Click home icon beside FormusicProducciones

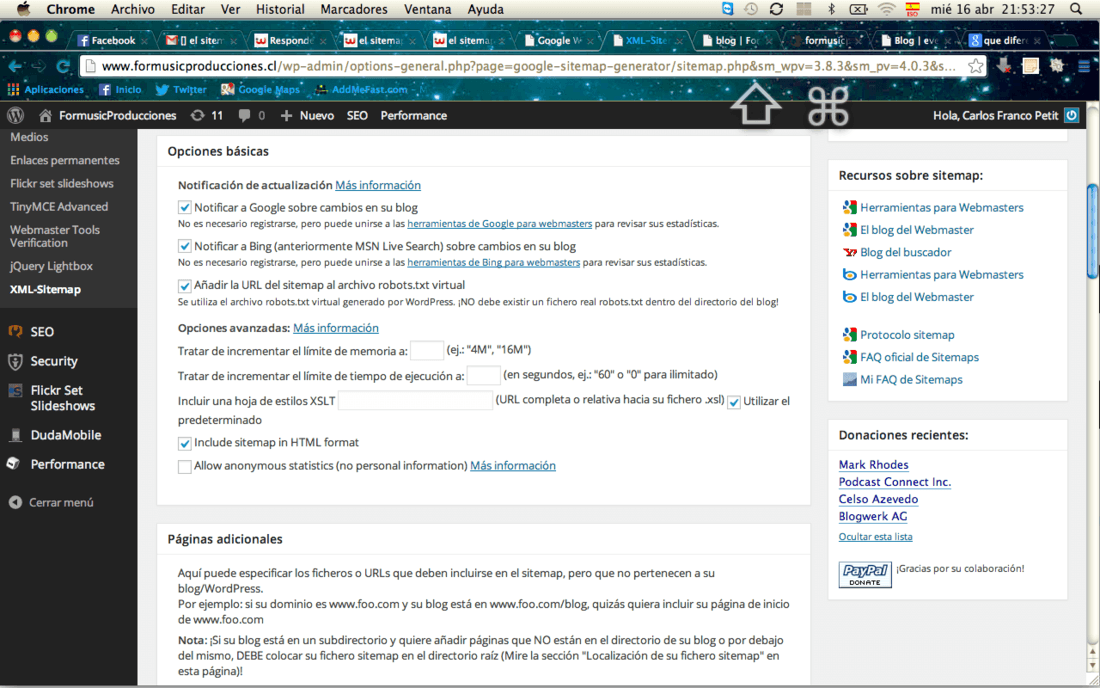coord(46,115)
